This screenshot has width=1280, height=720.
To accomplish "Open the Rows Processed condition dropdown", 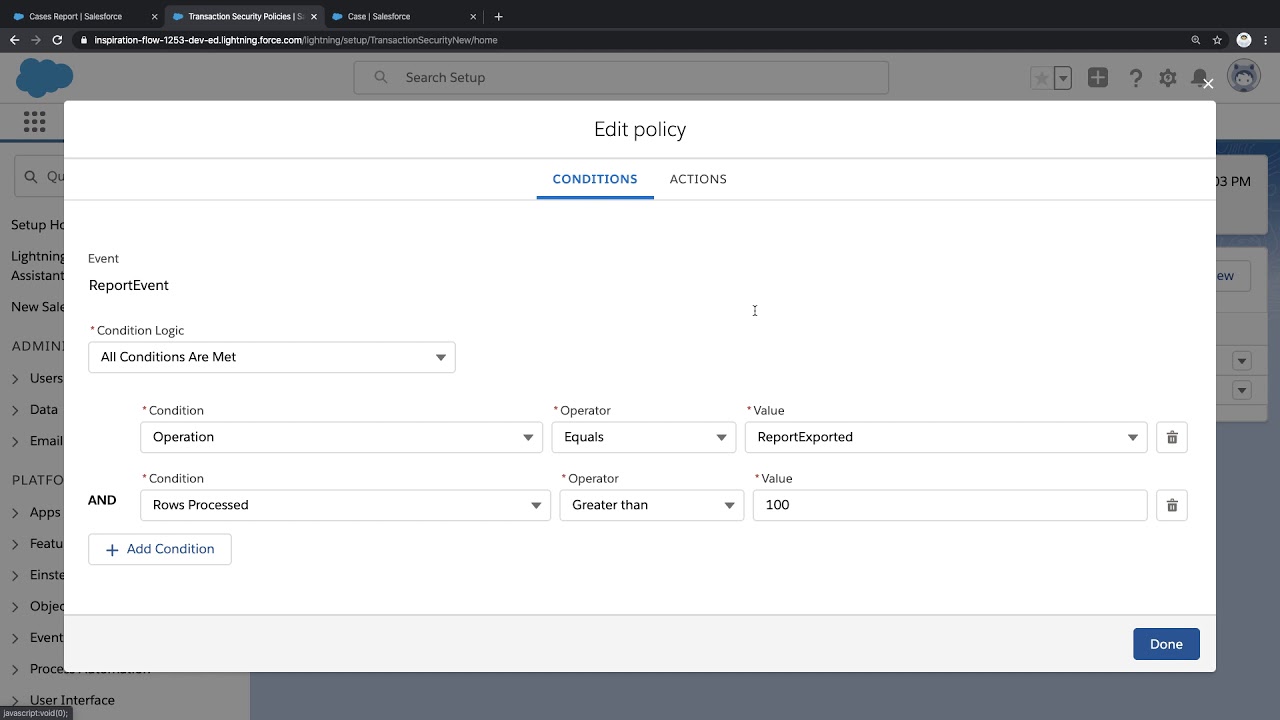I will pyautogui.click(x=345, y=505).
